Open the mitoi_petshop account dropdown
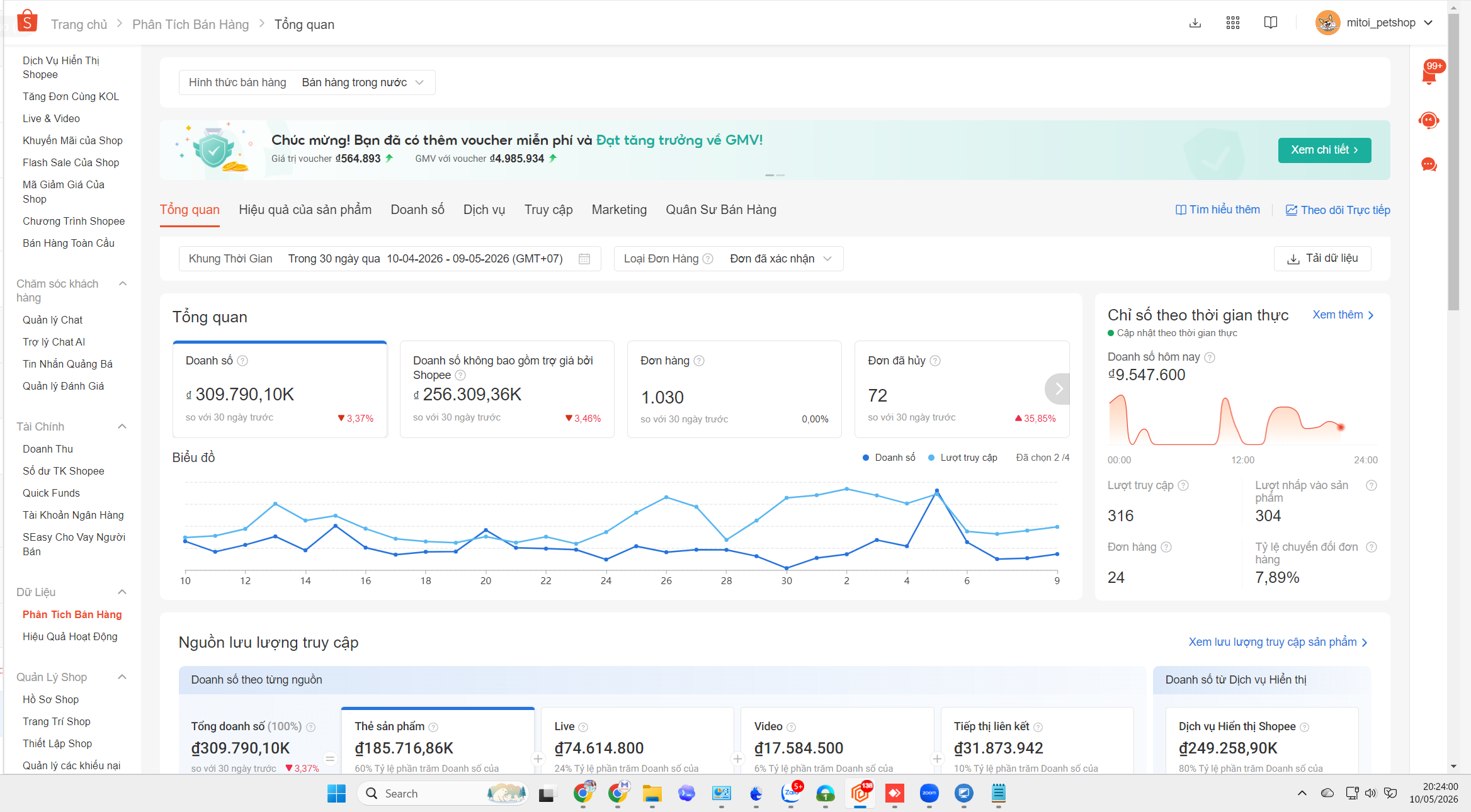The width and height of the screenshot is (1471, 812). (1375, 23)
